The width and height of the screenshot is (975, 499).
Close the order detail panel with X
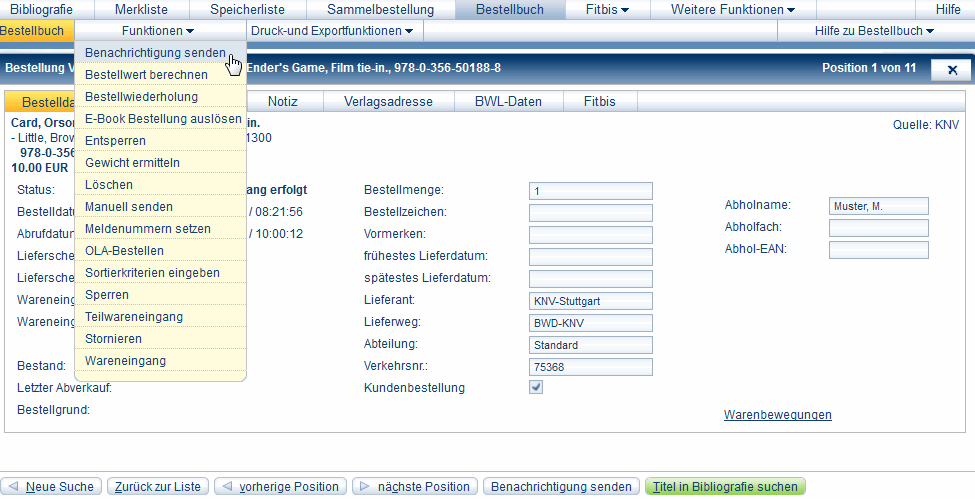point(951,69)
